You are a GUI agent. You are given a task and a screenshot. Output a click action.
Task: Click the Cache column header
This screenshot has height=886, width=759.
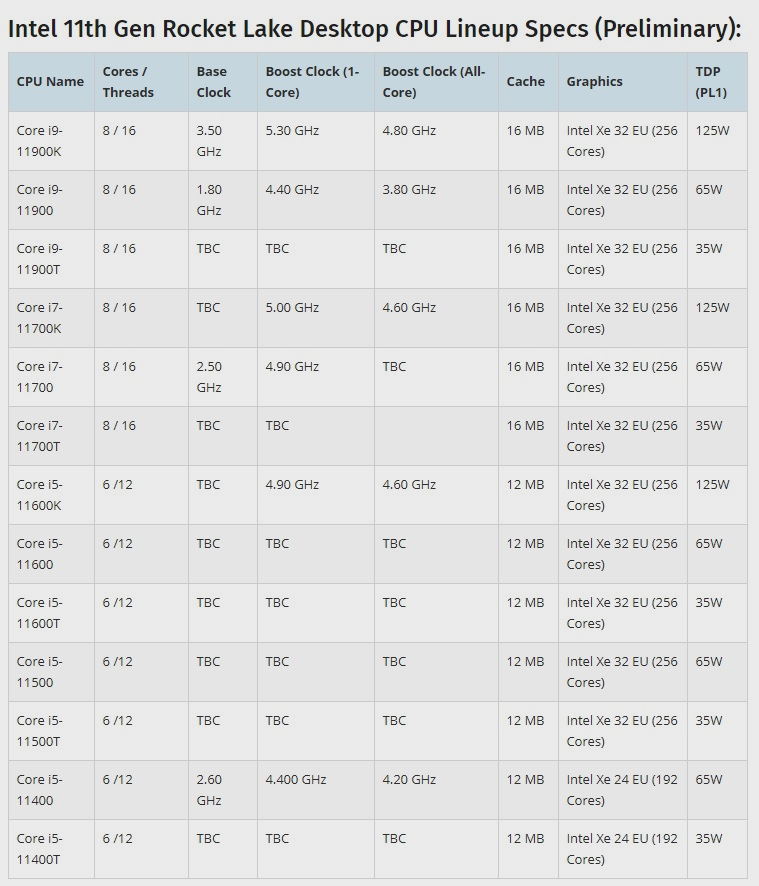click(x=525, y=82)
